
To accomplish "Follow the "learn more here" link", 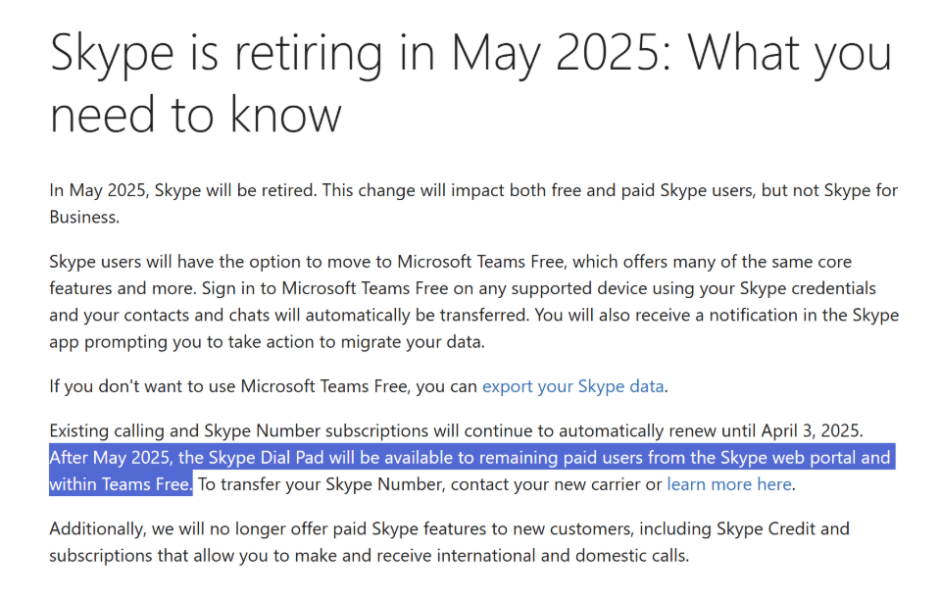I will (729, 484).
